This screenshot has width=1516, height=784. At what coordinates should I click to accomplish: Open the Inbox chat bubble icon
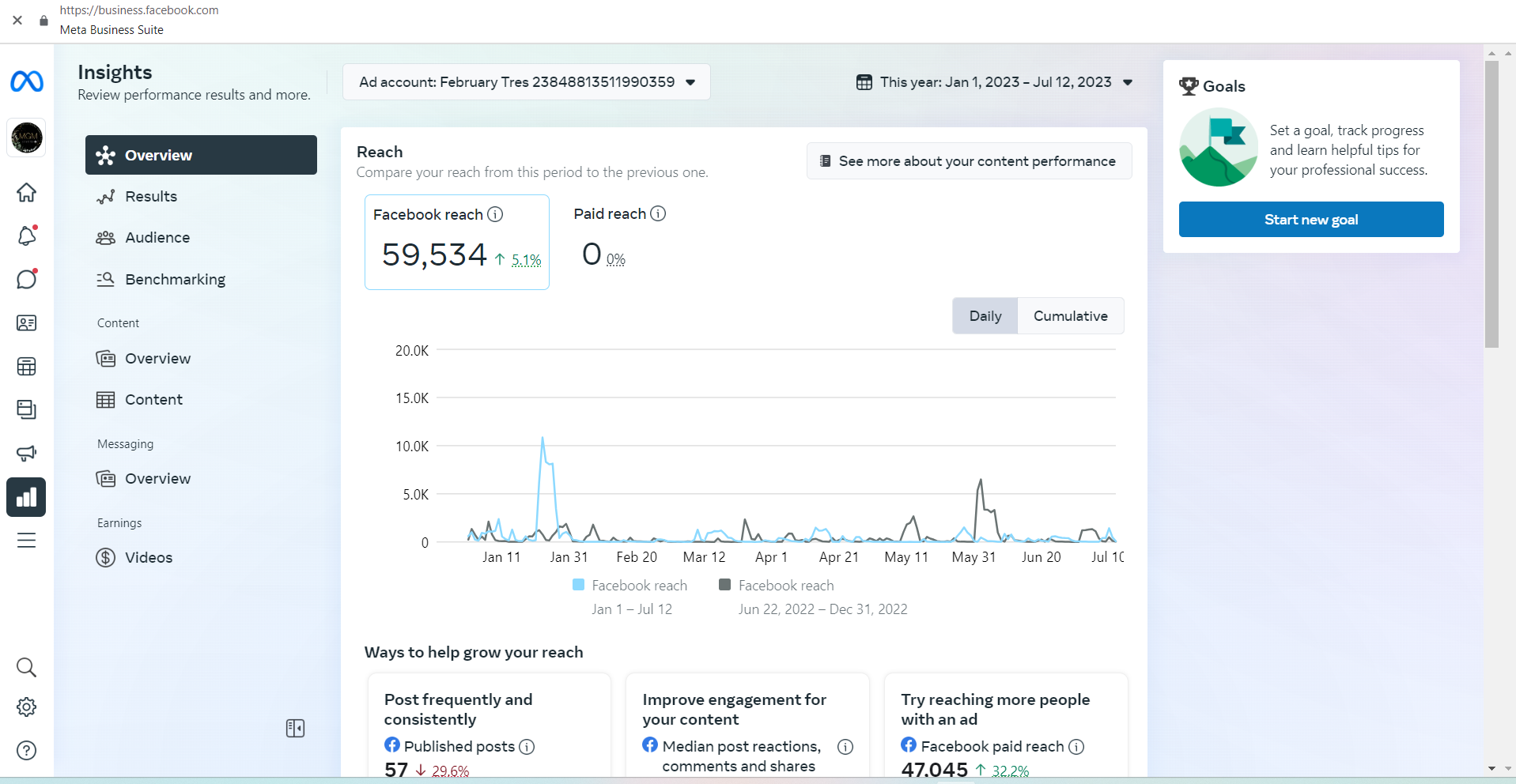click(26, 279)
